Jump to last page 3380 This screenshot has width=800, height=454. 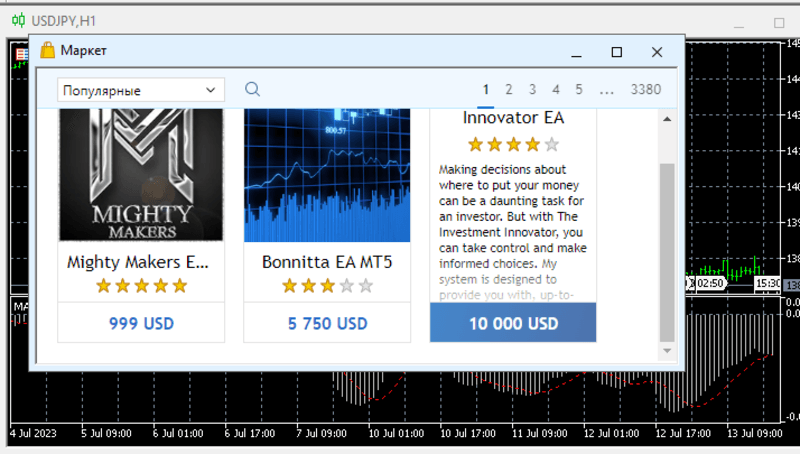(x=645, y=89)
